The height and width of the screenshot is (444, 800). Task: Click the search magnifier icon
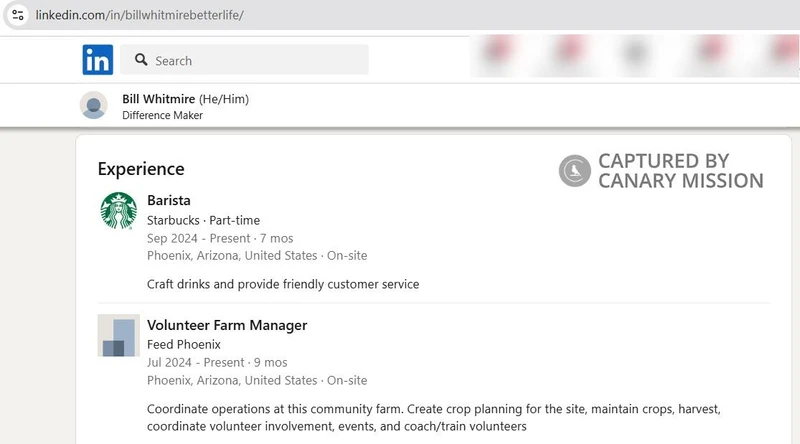point(141,60)
